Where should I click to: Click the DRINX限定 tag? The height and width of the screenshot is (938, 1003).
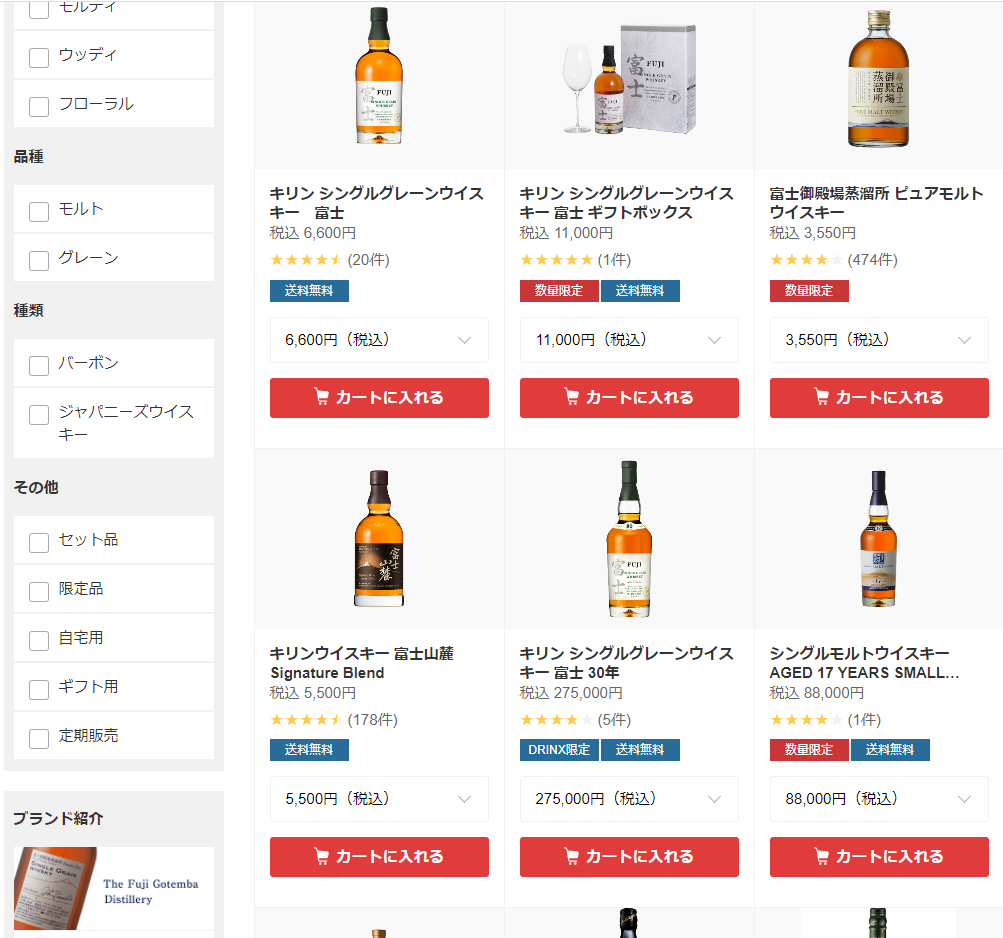click(x=559, y=750)
